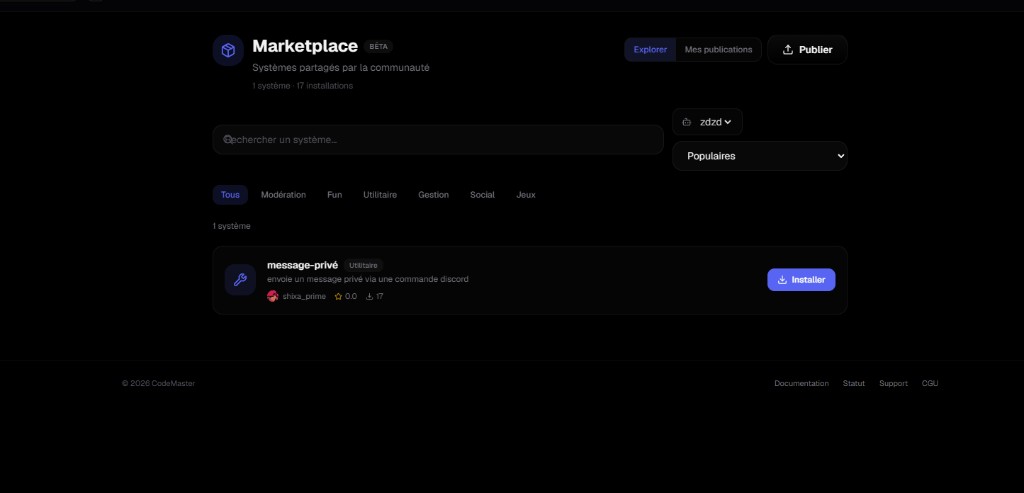Image resolution: width=1024 pixels, height=493 pixels.
Task: Click the Marketplace cube logo icon
Action: click(x=228, y=50)
